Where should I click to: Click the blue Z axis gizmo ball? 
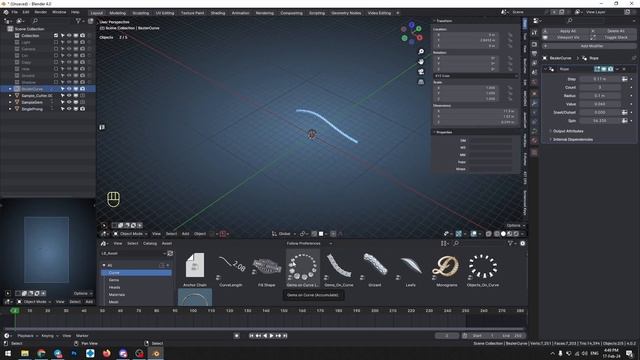coord(412,25)
